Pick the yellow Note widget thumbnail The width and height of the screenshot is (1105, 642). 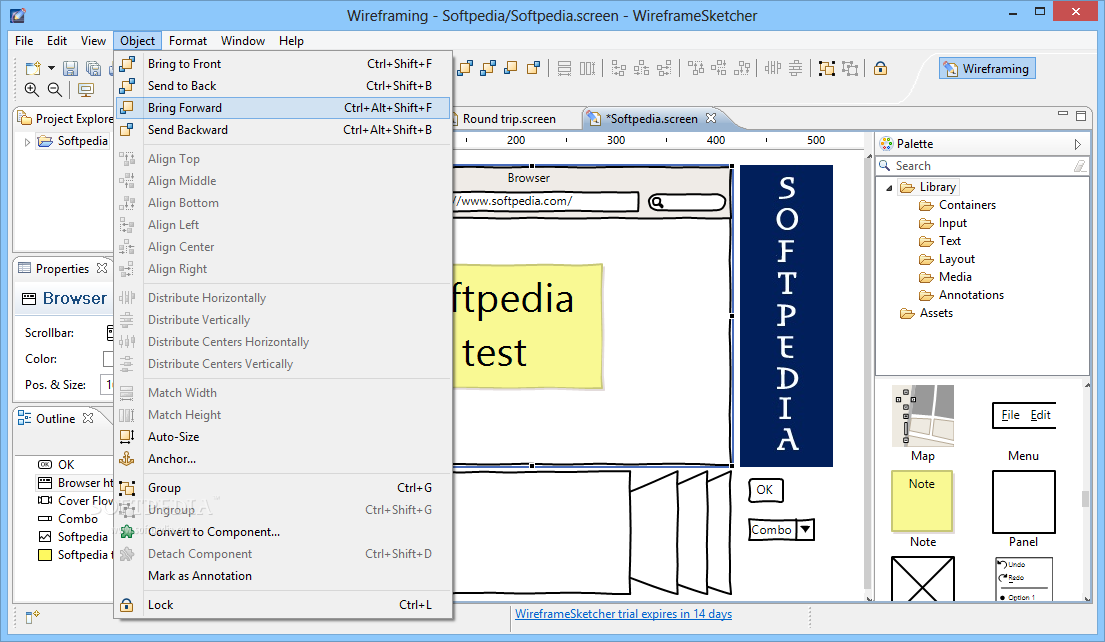922,501
